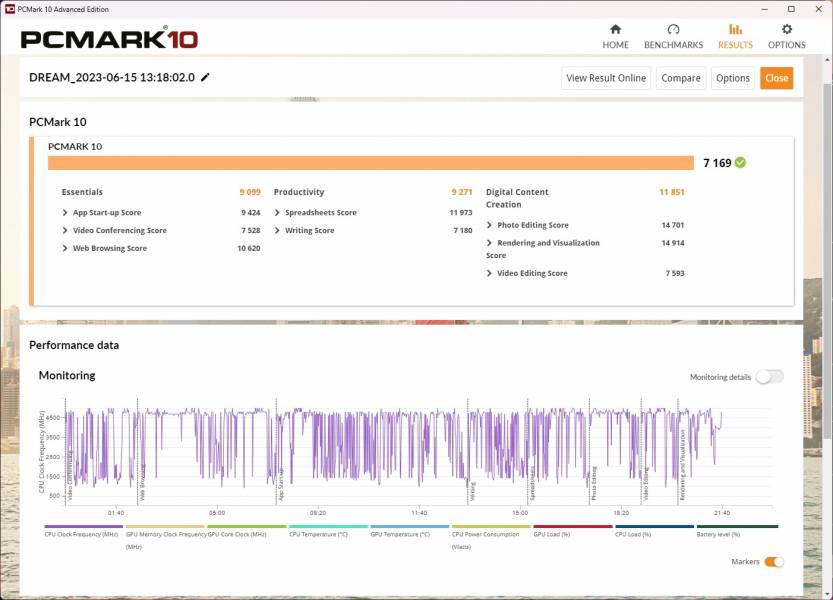Click the PCMark 10 title bar app icon
The width and height of the screenshot is (833, 600).
(x=10, y=9)
